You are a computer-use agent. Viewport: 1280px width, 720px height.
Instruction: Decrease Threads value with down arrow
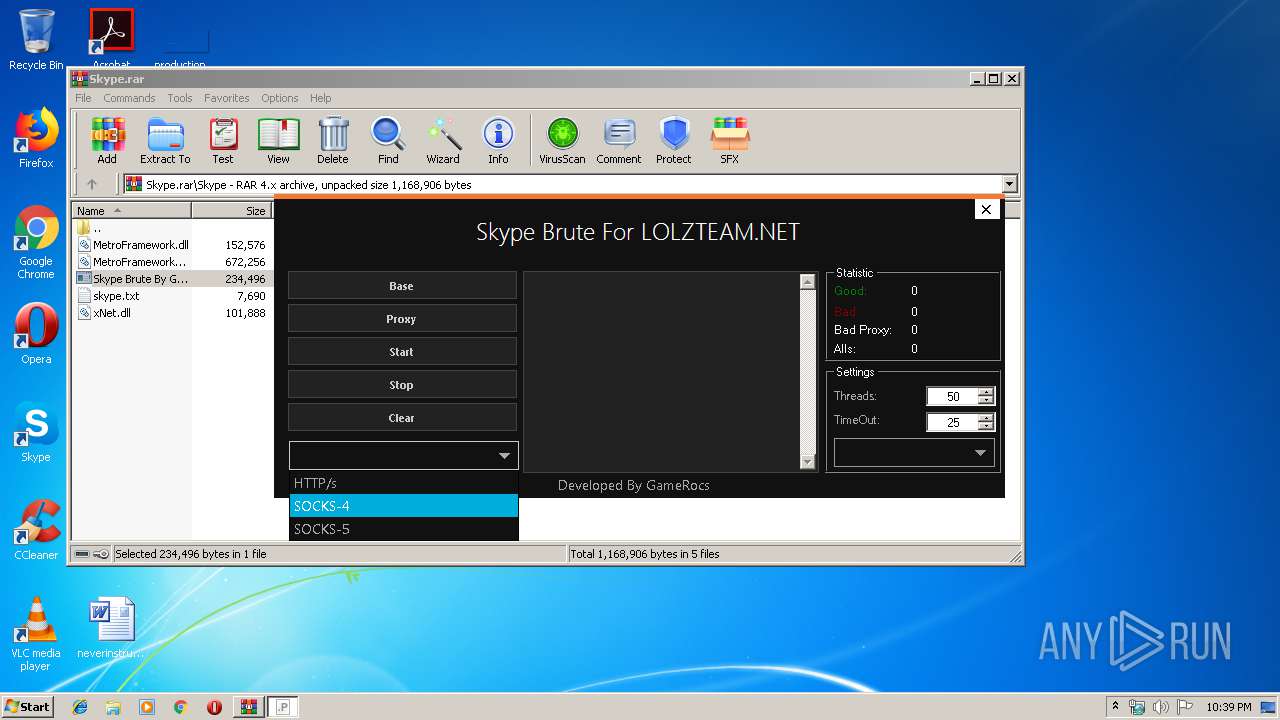986,400
